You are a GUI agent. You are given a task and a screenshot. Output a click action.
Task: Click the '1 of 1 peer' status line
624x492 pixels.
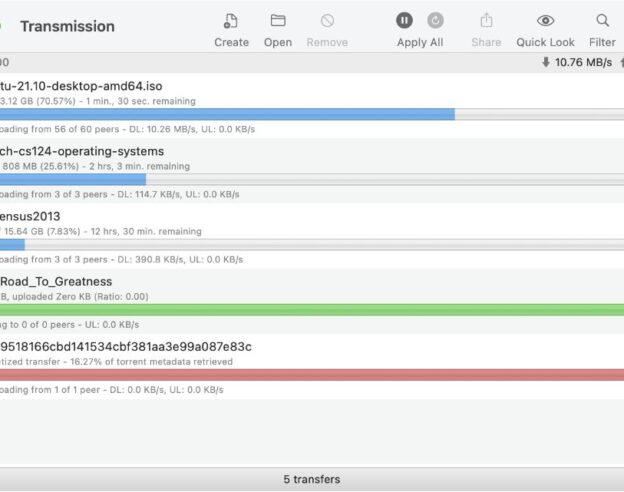coord(111,390)
